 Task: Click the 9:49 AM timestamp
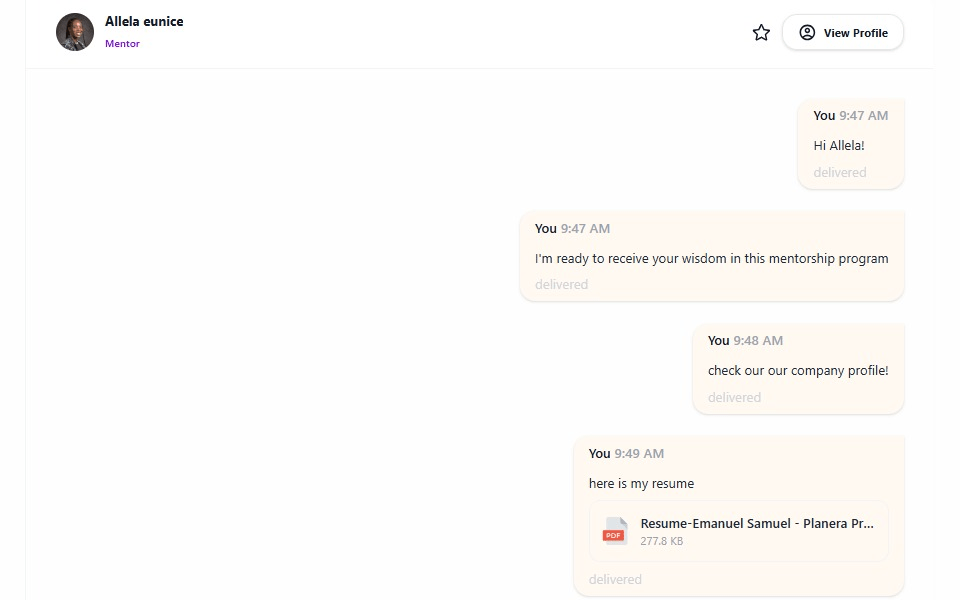point(639,454)
